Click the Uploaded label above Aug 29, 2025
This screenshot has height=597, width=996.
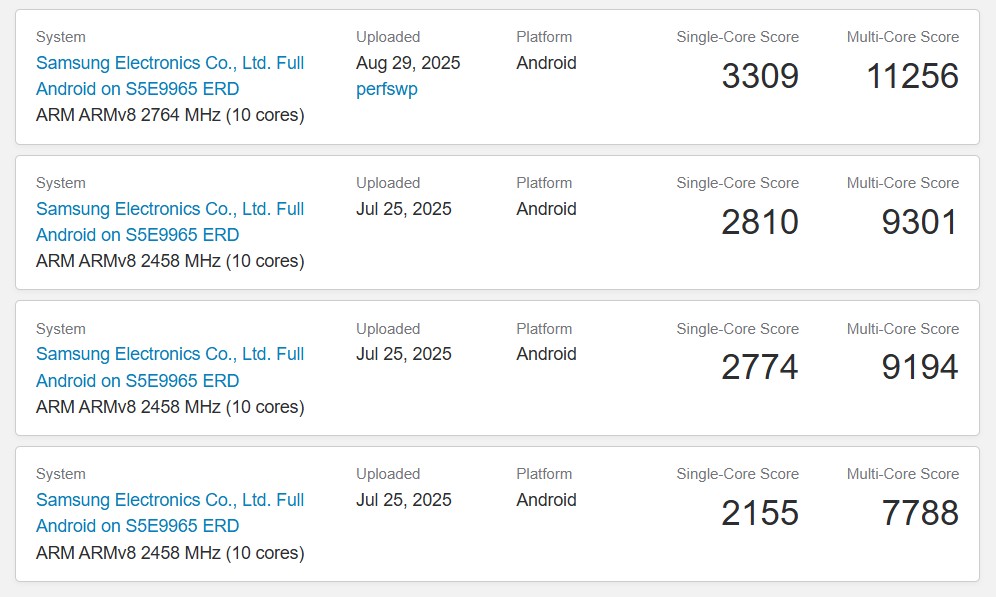tap(388, 37)
